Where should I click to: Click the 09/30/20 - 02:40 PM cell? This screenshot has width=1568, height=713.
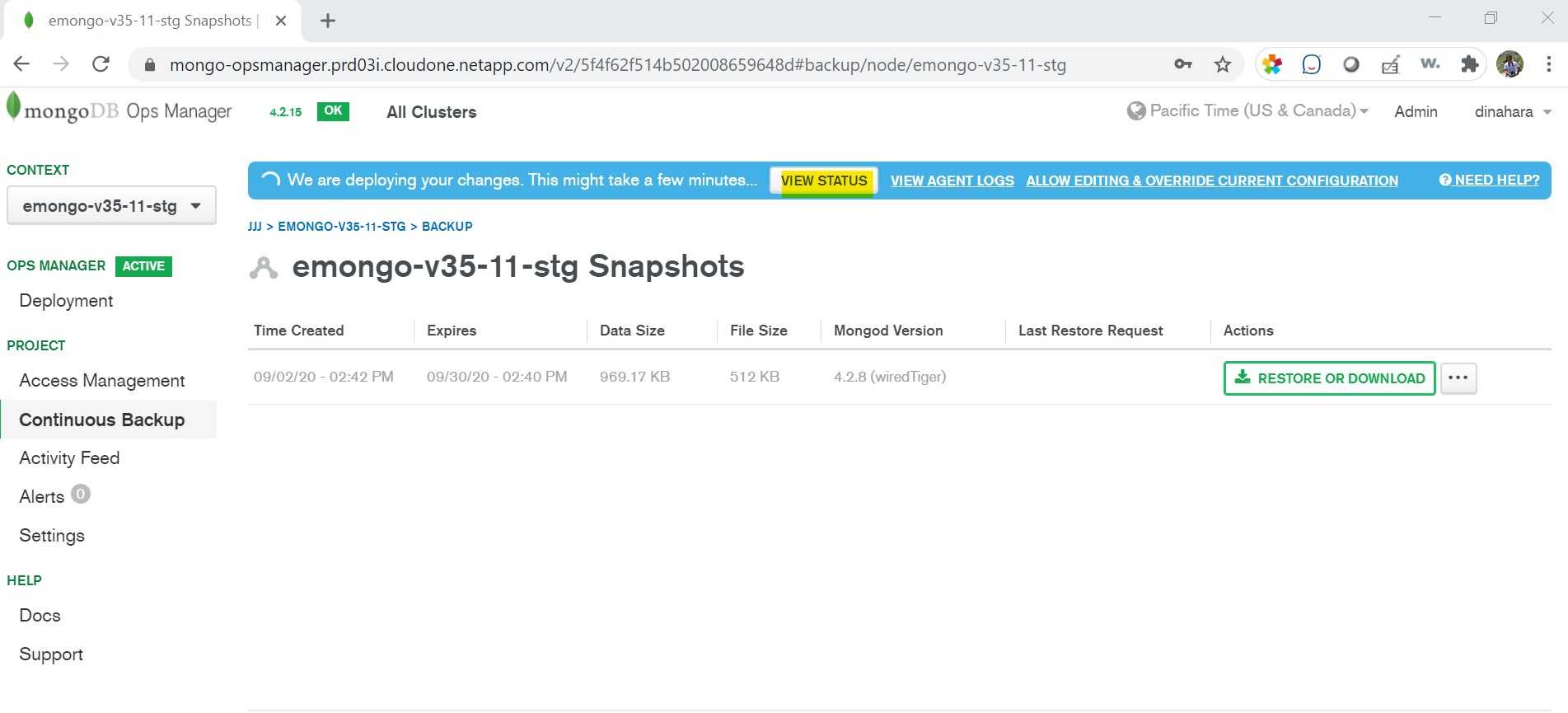point(497,377)
